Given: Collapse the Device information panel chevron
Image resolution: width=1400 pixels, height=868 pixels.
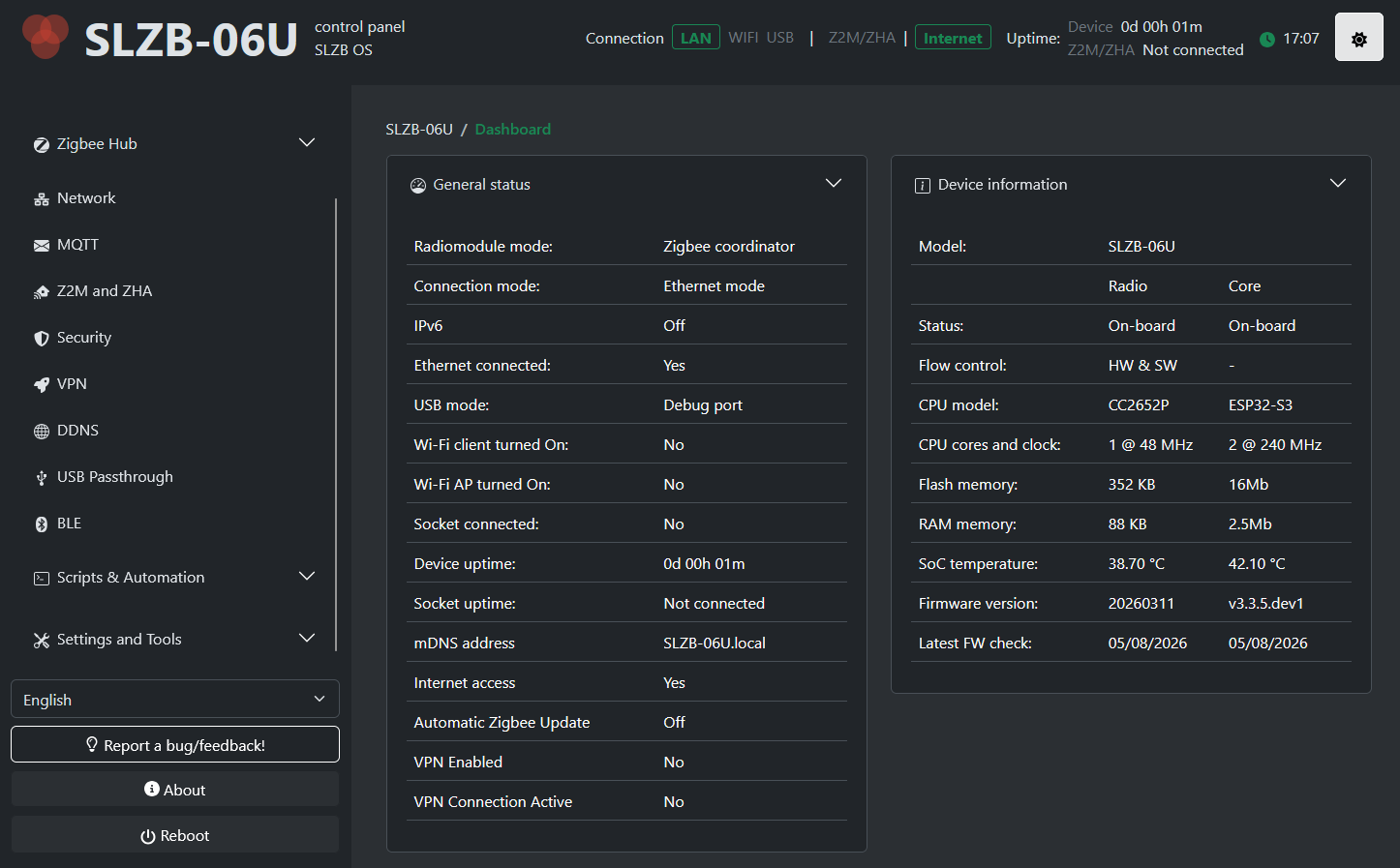Looking at the screenshot, I should tap(1338, 184).
